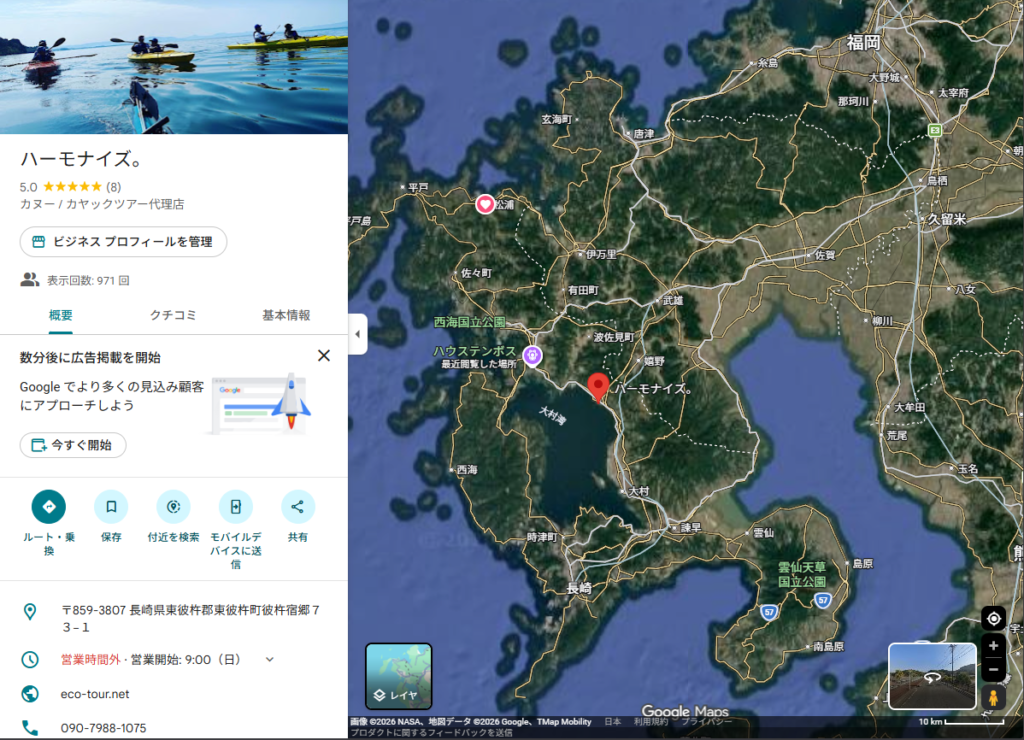The height and width of the screenshot is (740, 1024).
Task: Share this place via 共有 icon
Action: click(298, 507)
